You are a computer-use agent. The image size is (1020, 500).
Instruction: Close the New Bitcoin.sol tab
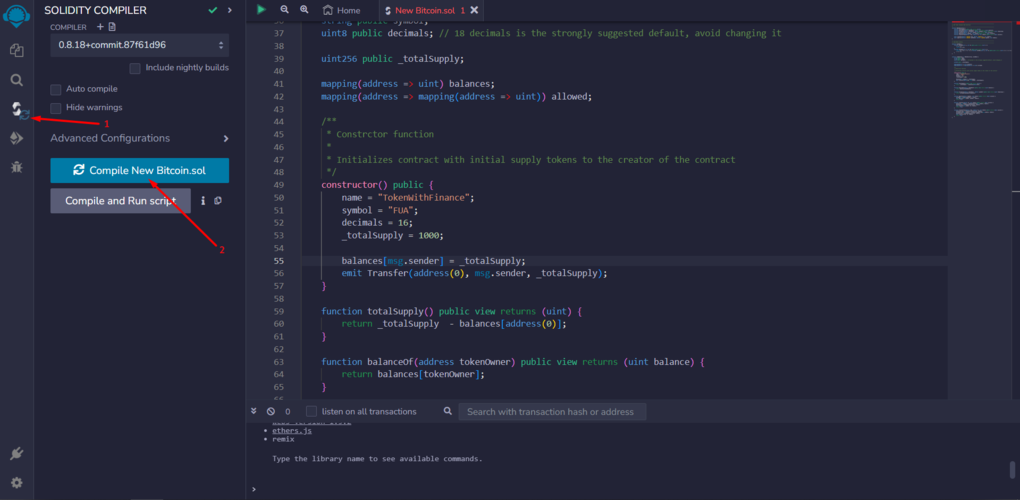click(x=474, y=10)
